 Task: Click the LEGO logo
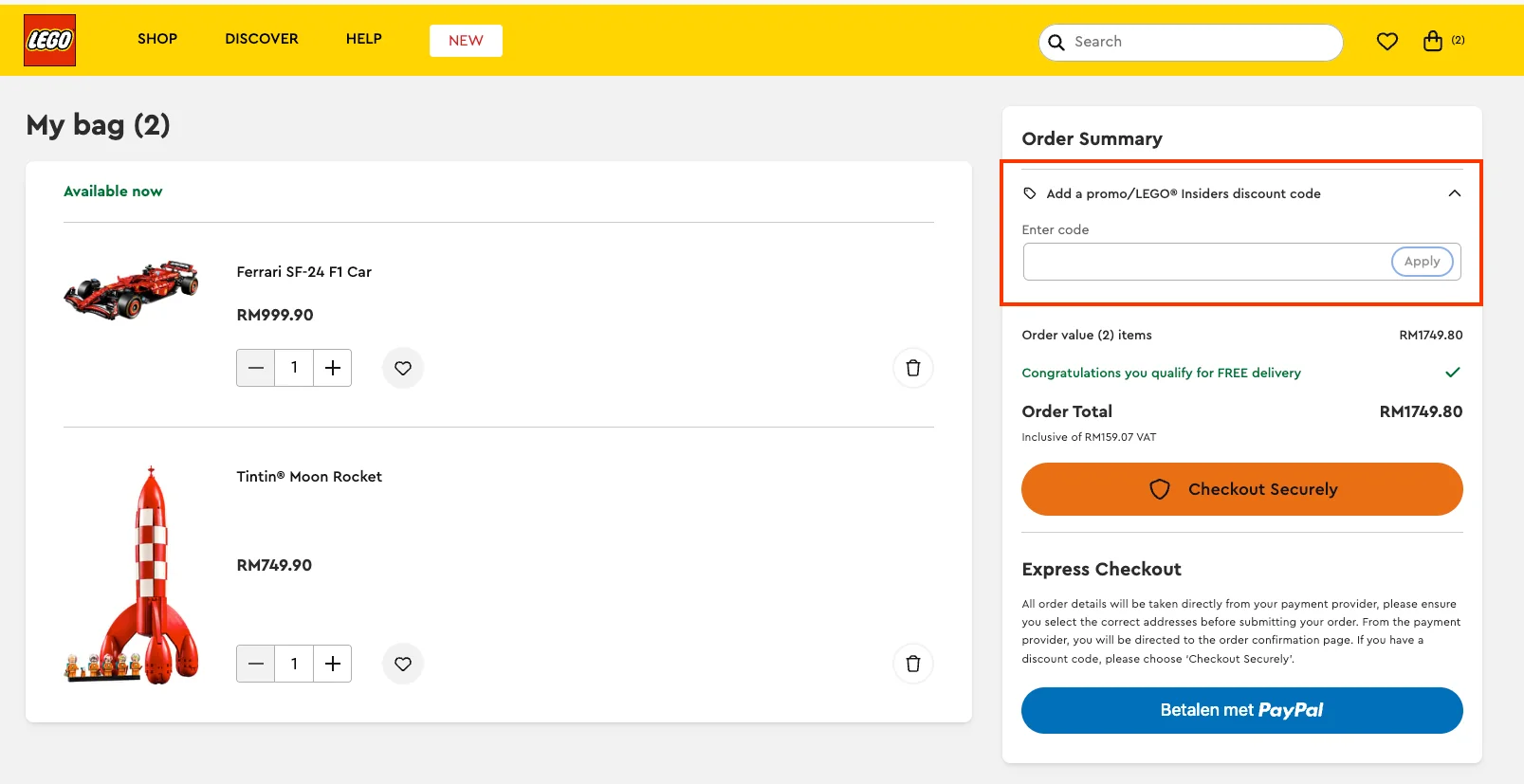49,40
